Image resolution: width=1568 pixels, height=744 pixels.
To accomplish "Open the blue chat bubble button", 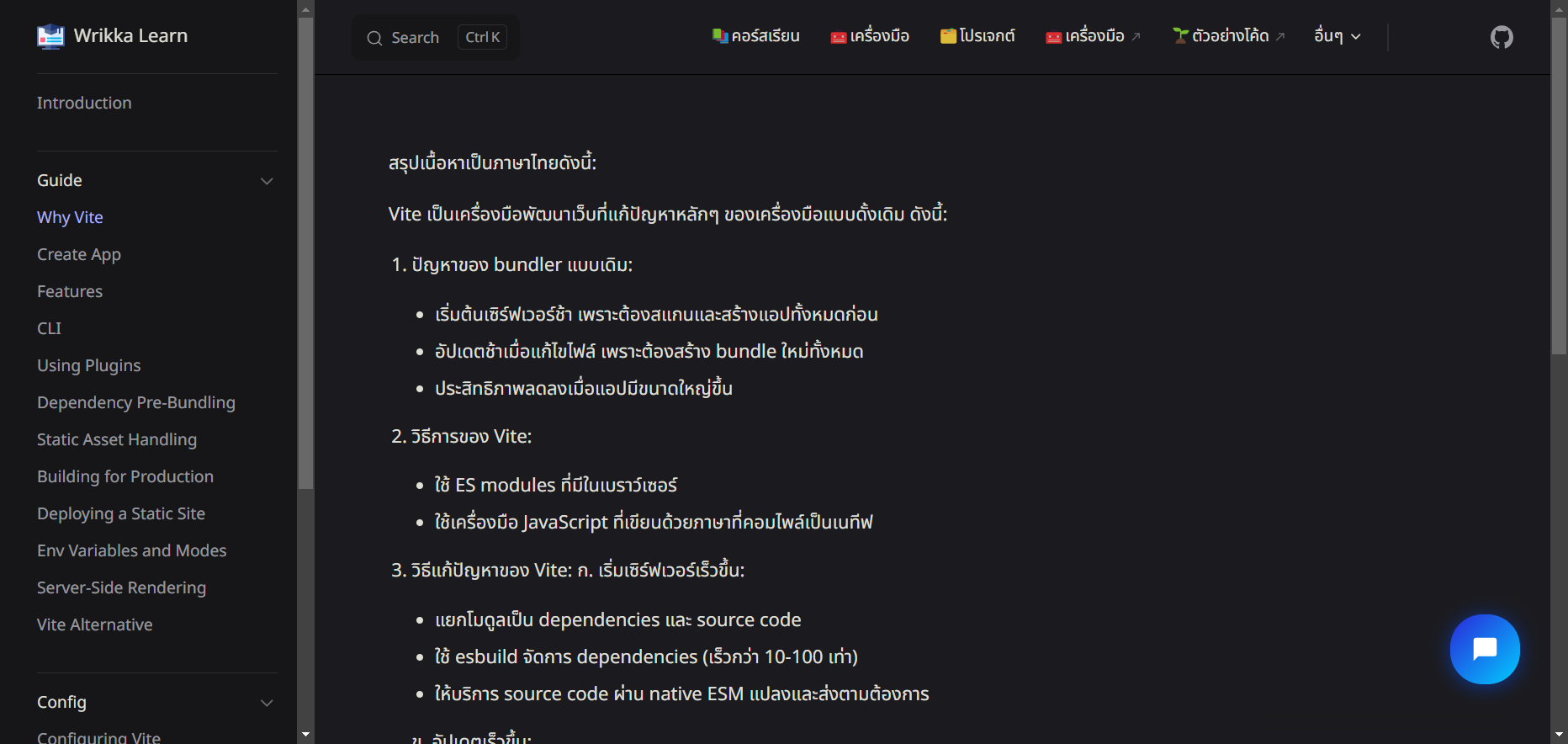I will coord(1485,649).
